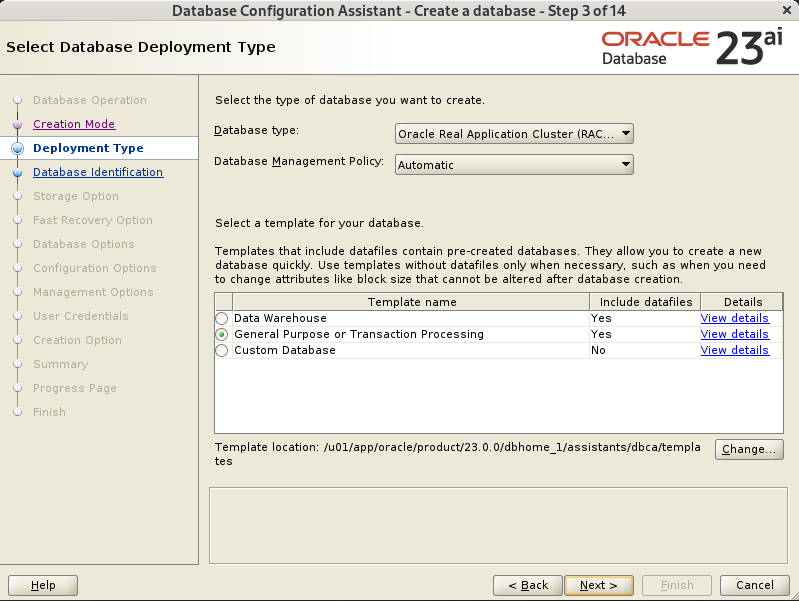799x601 pixels.
Task: Go to Creation Mode step
Action: (74, 124)
